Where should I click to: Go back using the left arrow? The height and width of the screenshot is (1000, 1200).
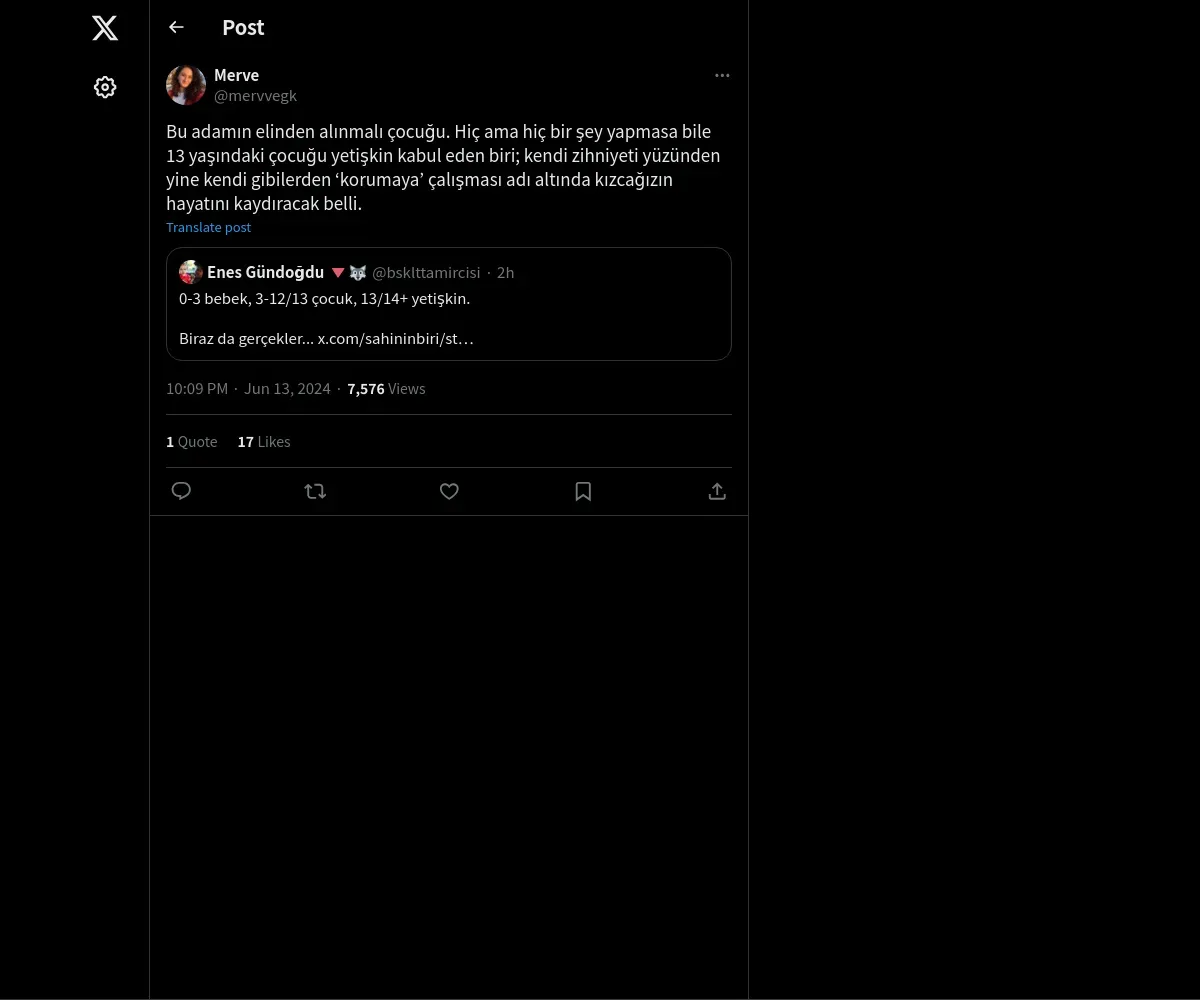(x=176, y=27)
